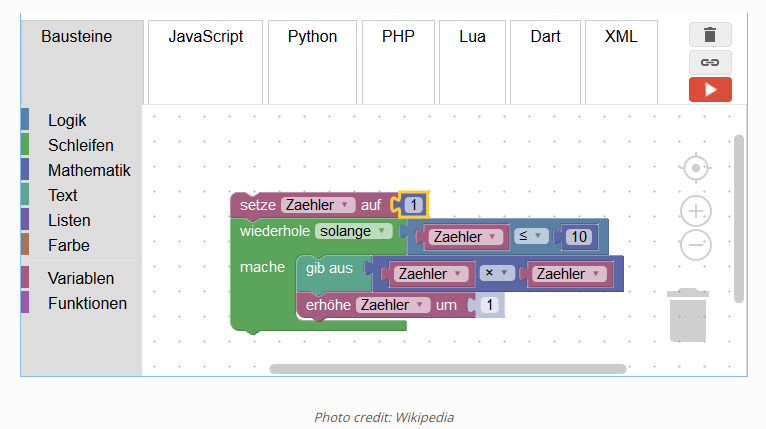Click the red run program play button
This screenshot has height=429, width=766.
click(710, 89)
